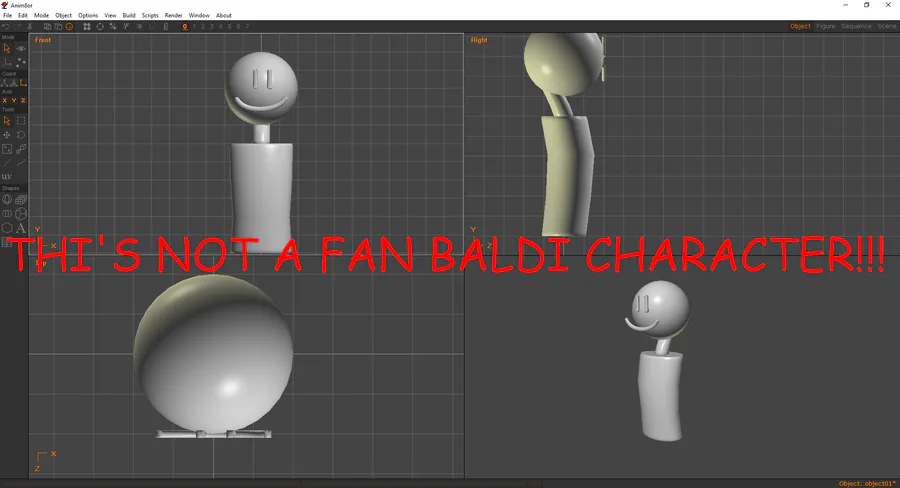900x488 pixels.
Task: Open the Options menu
Action: coord(88,16)
